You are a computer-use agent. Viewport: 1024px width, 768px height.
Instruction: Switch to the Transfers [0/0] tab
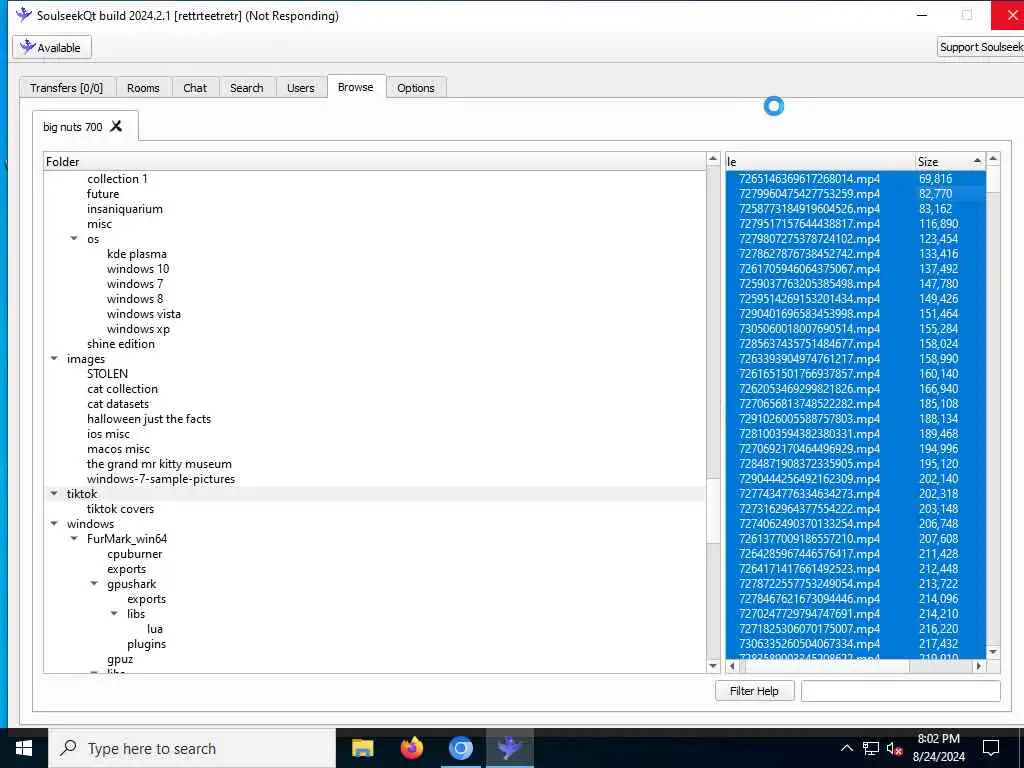(67, 88)
